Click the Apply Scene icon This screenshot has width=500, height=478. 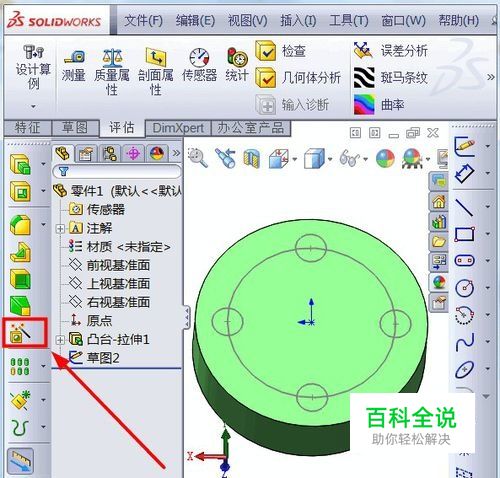coord(413,158)
